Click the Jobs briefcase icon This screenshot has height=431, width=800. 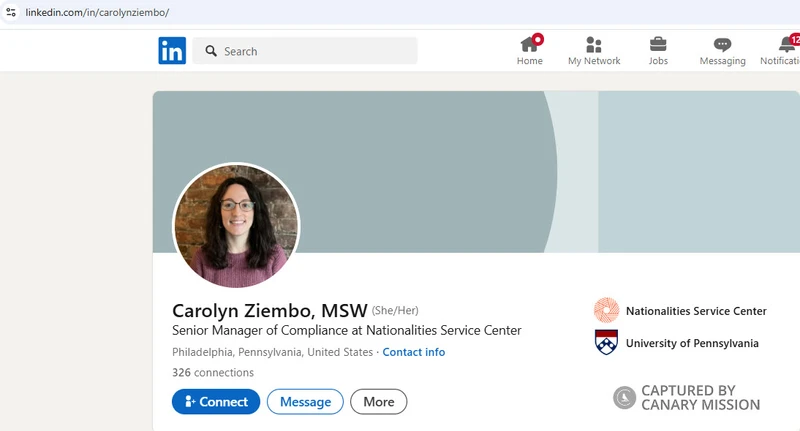click(658, 44)
